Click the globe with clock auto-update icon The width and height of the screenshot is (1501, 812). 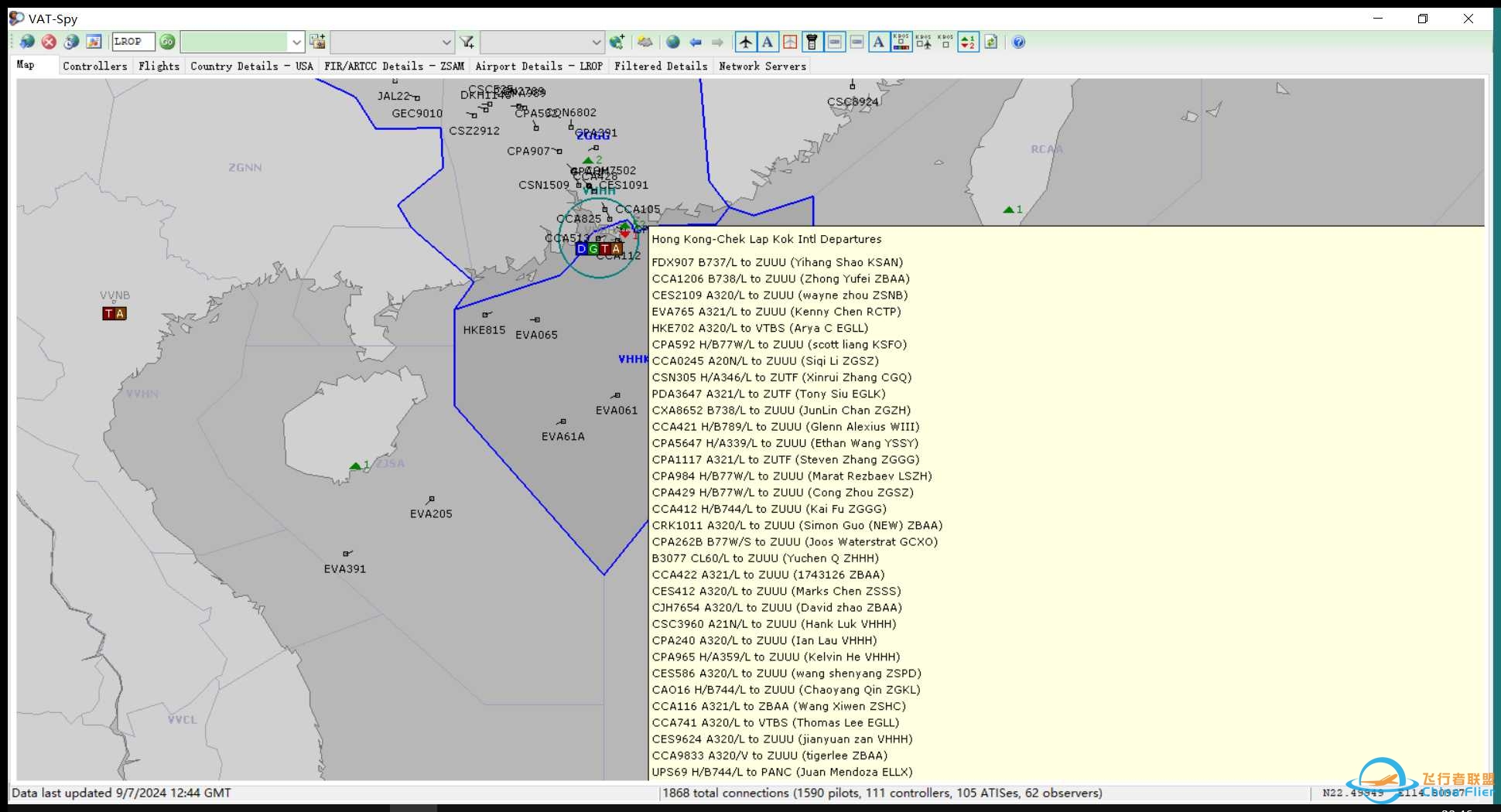click(71, 42)
